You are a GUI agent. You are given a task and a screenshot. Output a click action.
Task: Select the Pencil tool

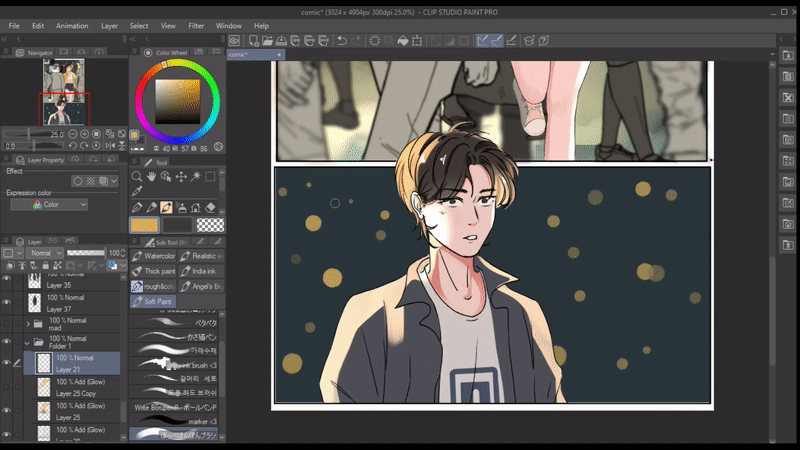(x=152, y=207)
